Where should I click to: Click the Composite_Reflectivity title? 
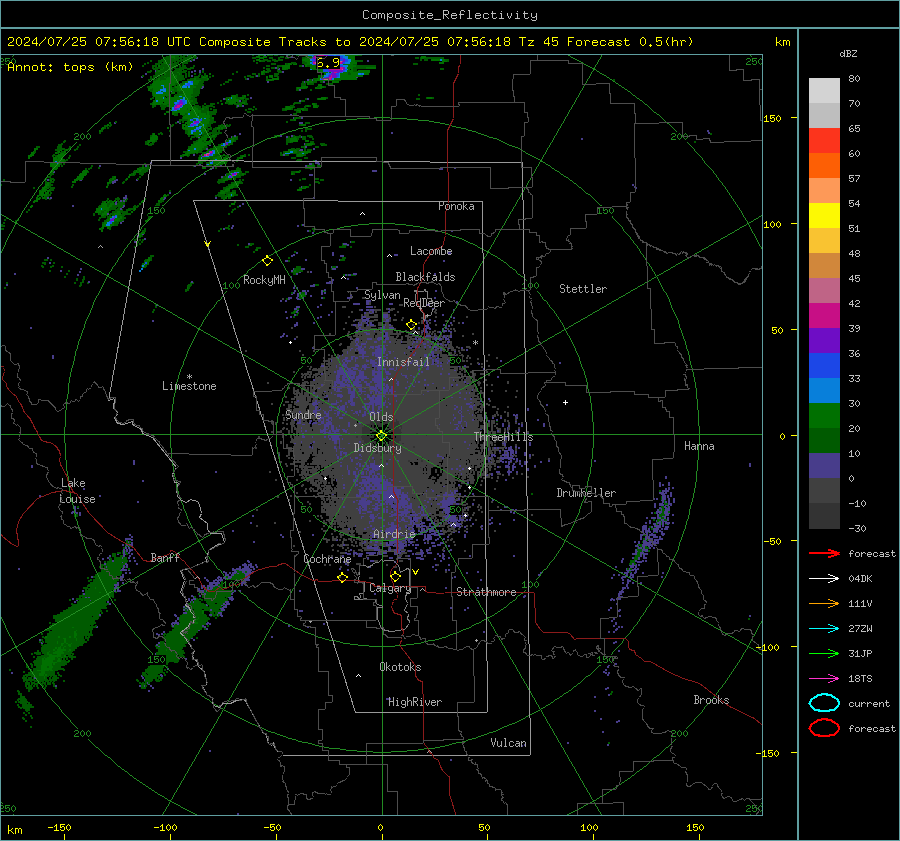450,15
